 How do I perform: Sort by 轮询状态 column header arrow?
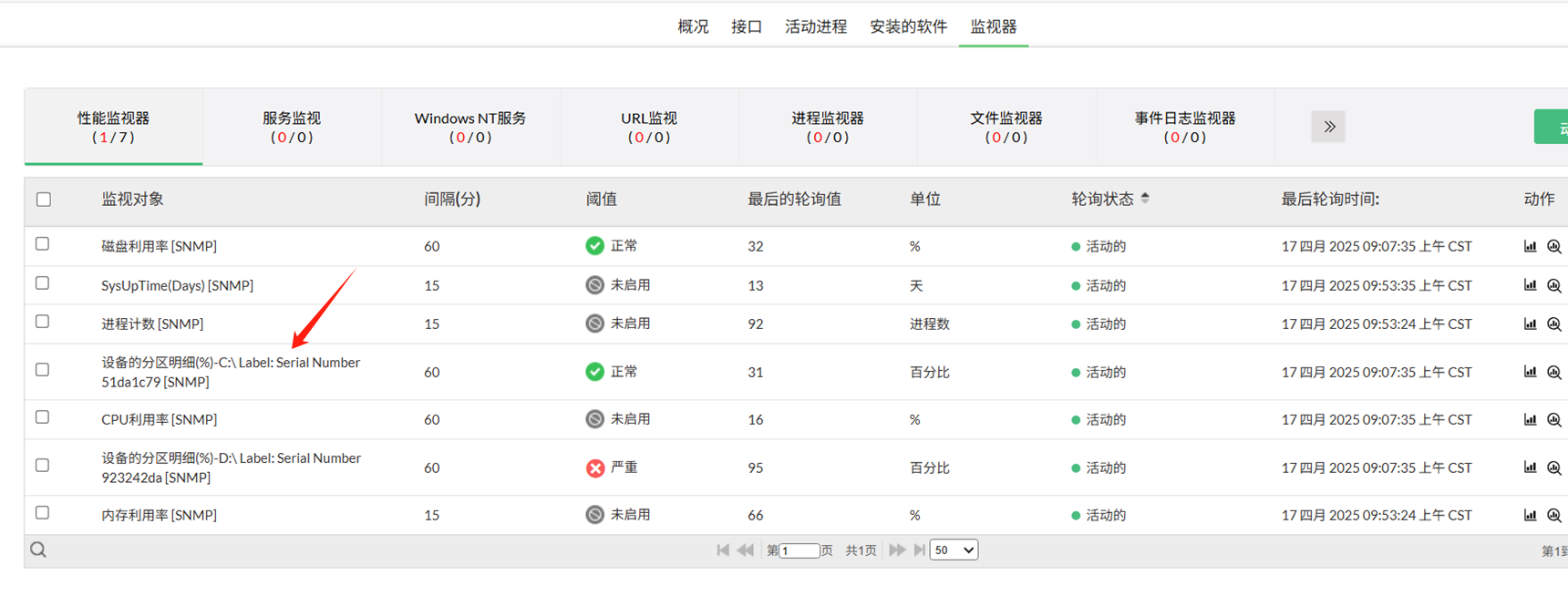(x=1145, y=198)
